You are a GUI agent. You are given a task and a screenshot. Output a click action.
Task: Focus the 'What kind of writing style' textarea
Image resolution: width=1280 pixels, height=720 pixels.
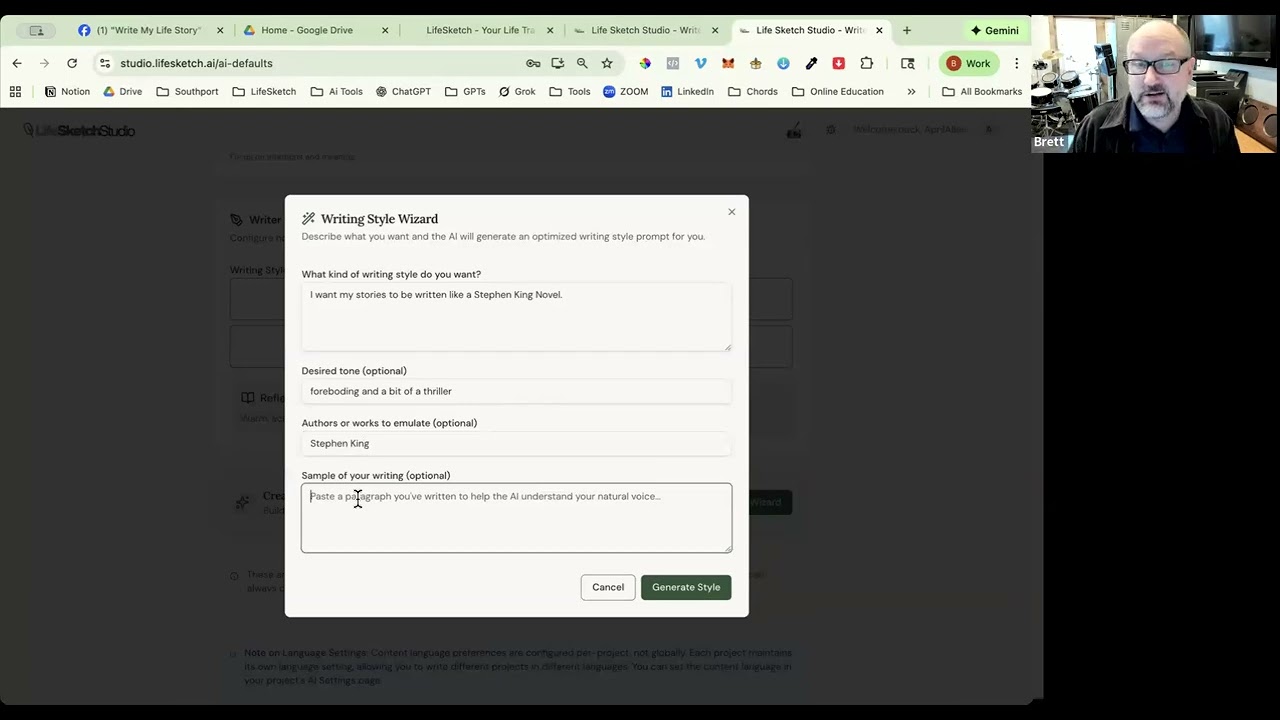[x=516, y=317]
